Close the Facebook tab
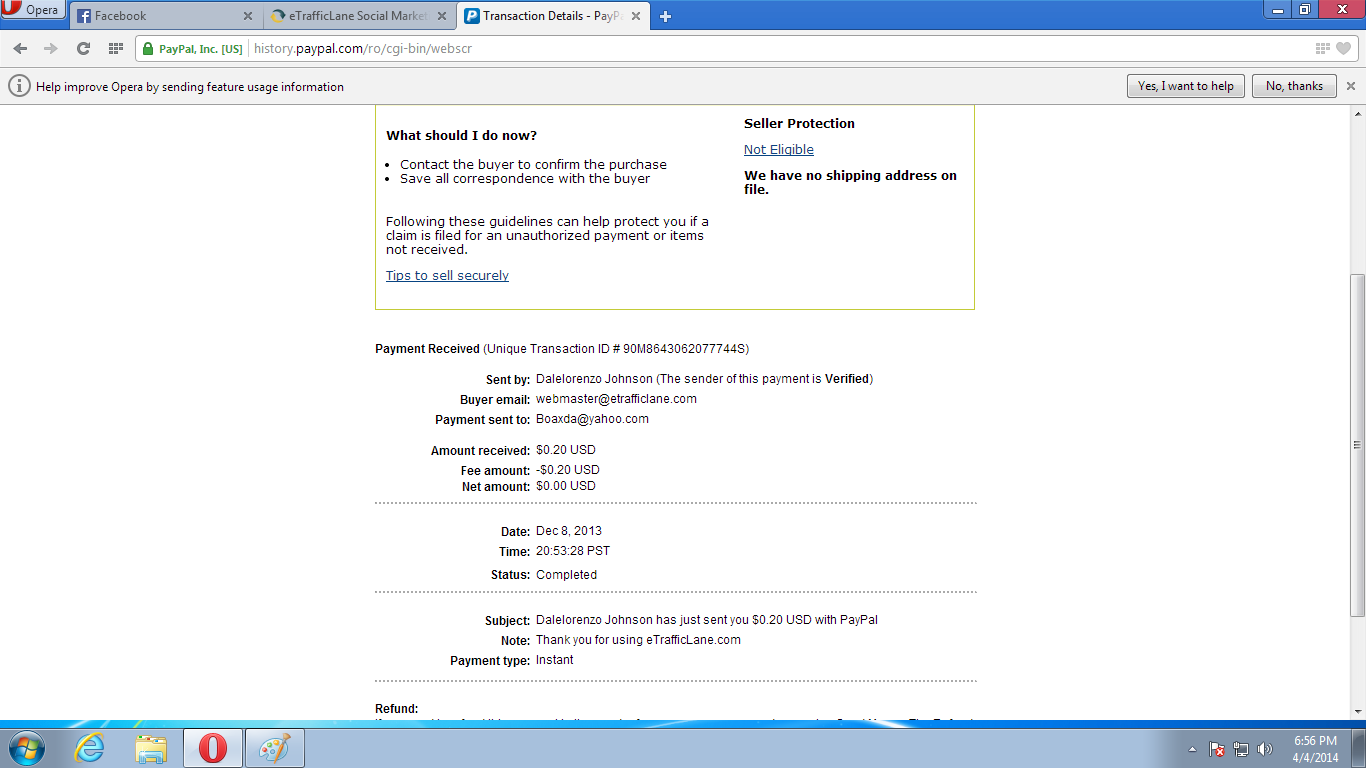 pos(248,16)
